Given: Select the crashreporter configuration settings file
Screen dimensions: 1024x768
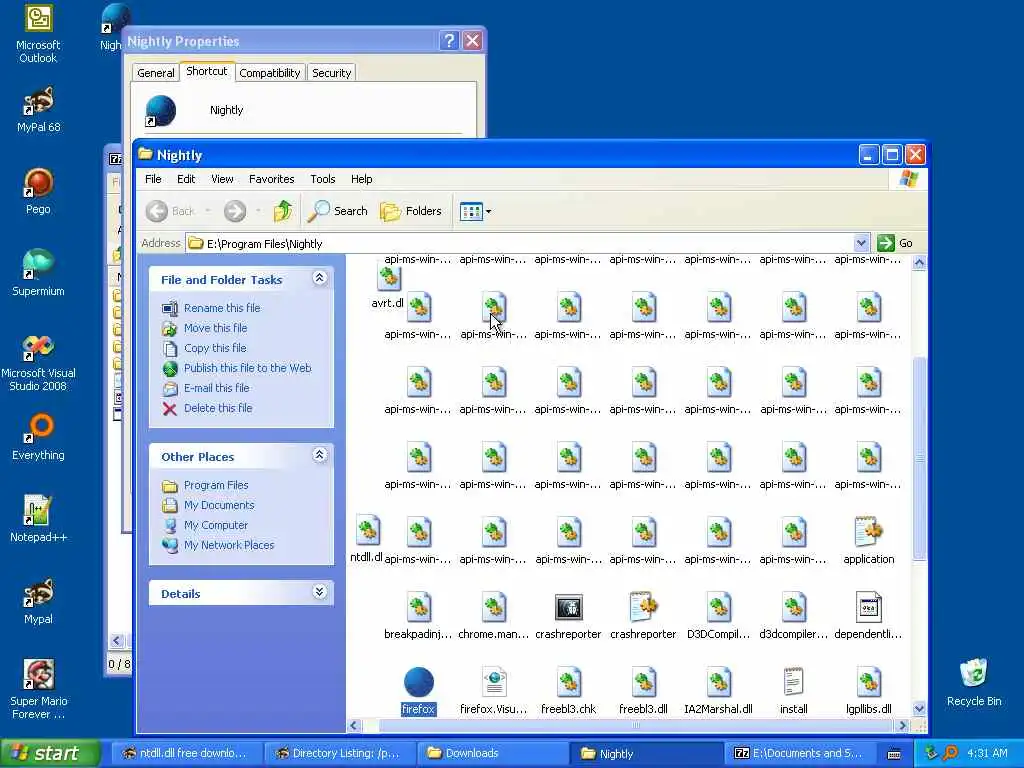Looking at the screenshot, I should click(x=643, y=607).
